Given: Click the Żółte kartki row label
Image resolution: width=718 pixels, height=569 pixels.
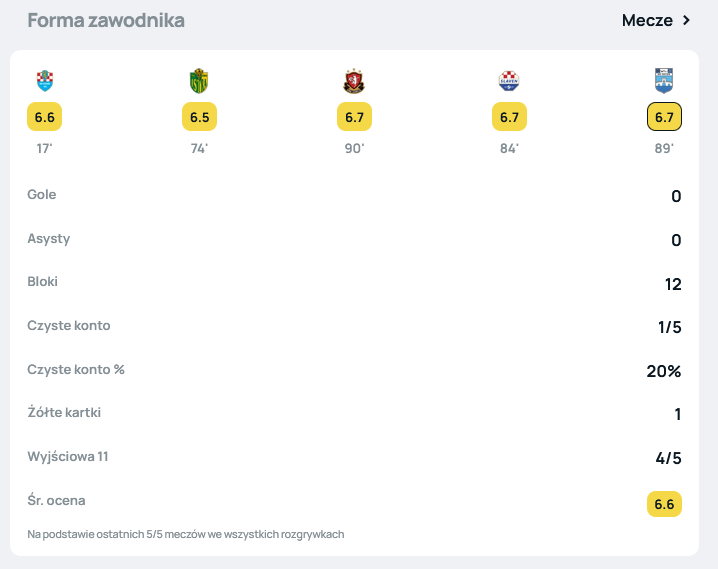Looking at the screenshot, I should pos(64,412).
